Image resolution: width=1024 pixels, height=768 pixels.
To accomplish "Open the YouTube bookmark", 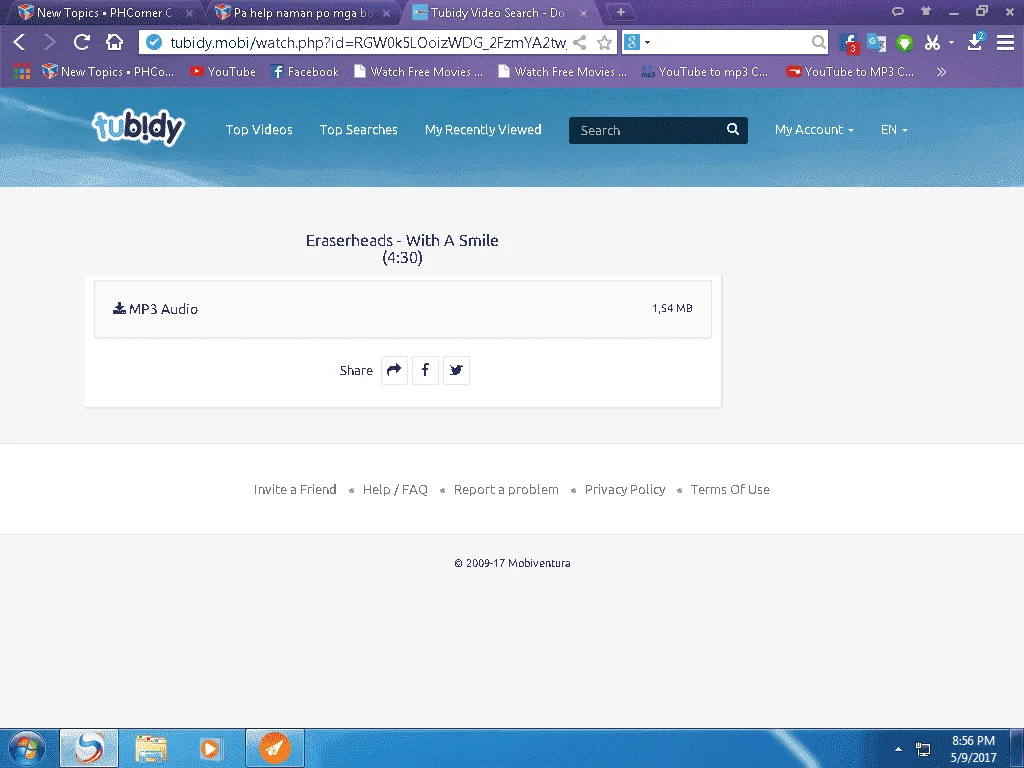I will pyautogui.click(x=223, y=72).
